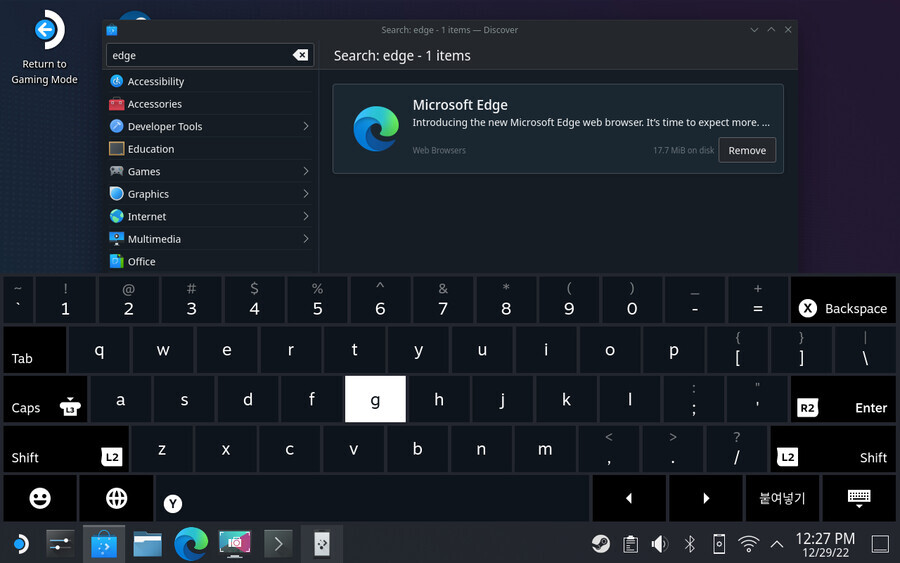Click the 17.7 MiB on disk text
The width and height of the screenshot is (900, 563).
[683, 150]
